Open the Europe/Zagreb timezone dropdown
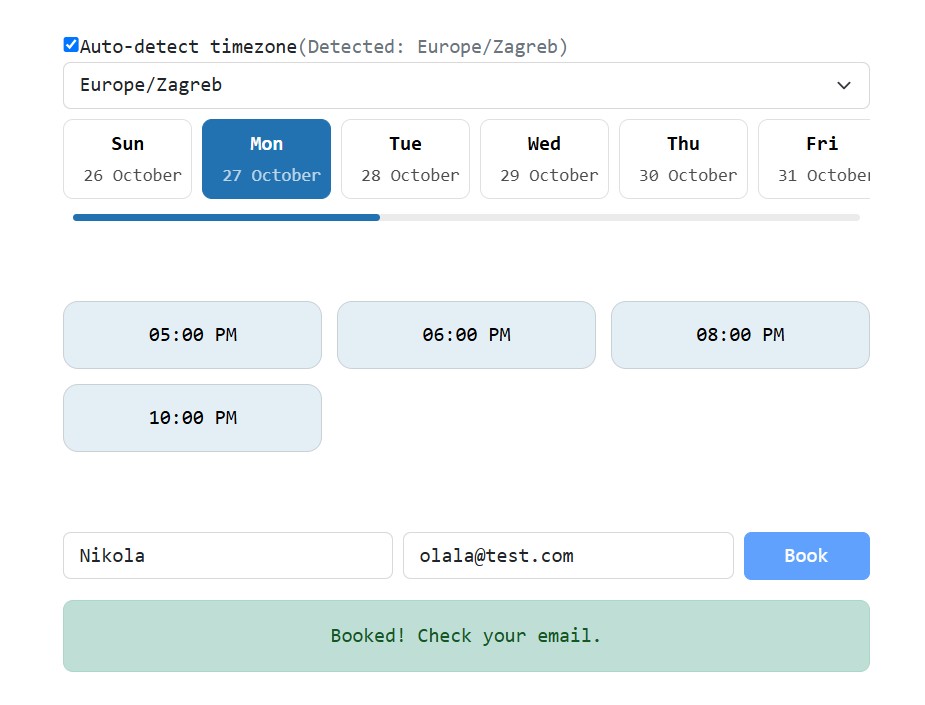Screen dimensions: 925x705 pyautogui.click(x=466, y=85)
